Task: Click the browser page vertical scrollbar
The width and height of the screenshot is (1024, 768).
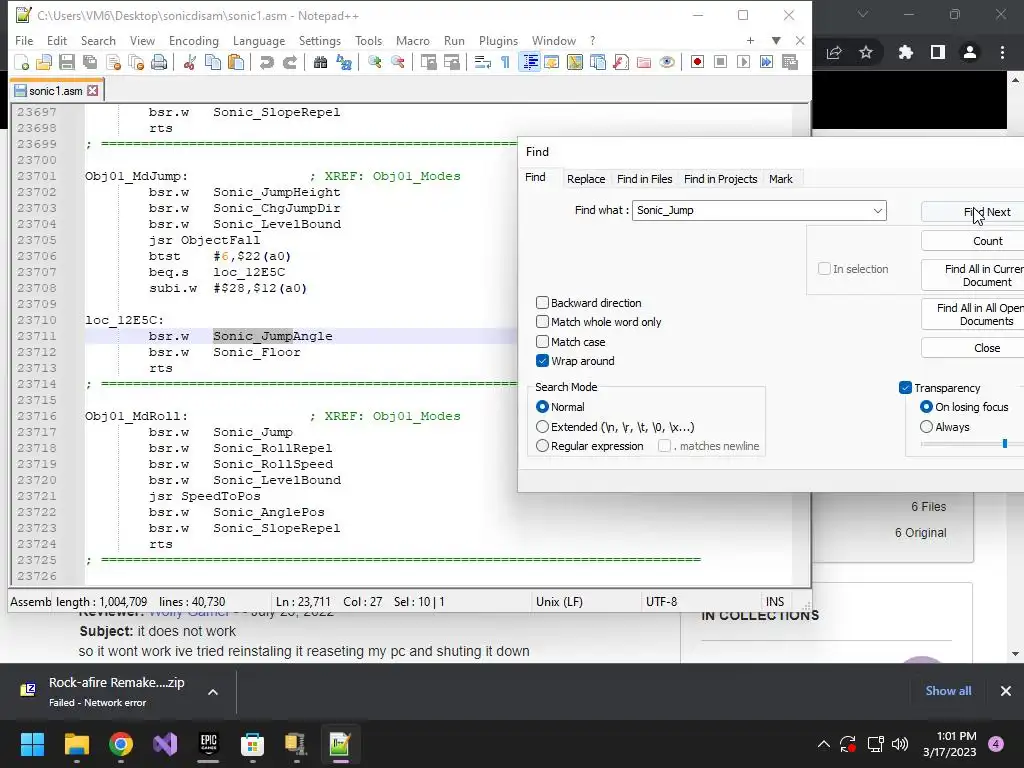Action: [x=1015, y=366]
